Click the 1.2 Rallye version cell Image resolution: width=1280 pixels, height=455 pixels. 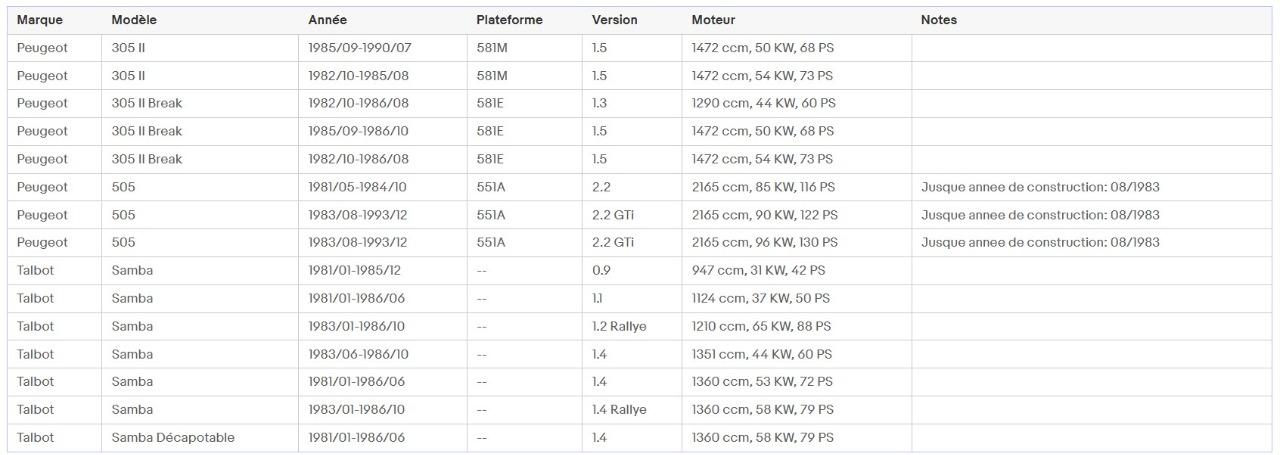click(619, 326)
